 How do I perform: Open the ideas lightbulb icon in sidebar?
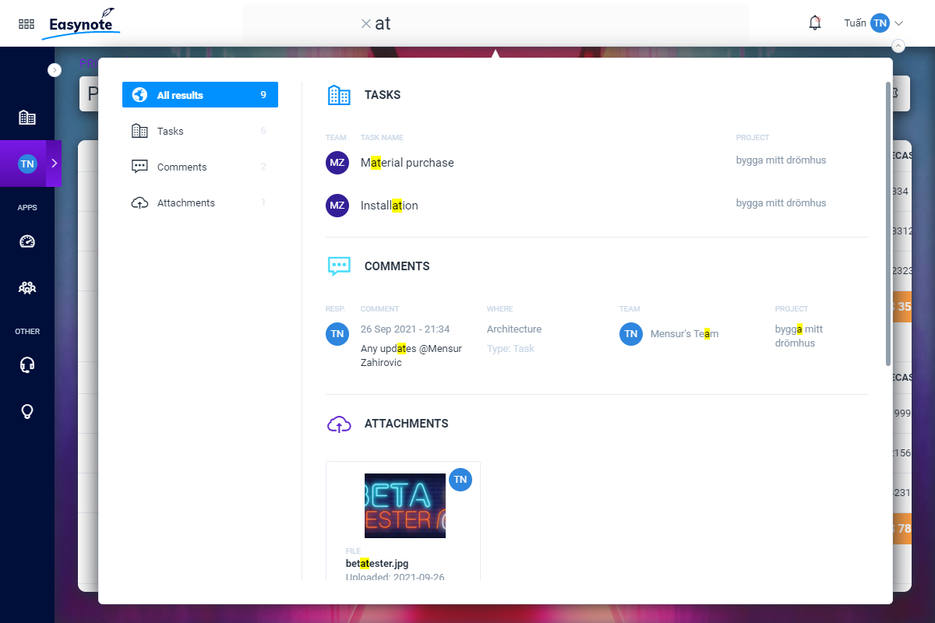coord(27,411)
